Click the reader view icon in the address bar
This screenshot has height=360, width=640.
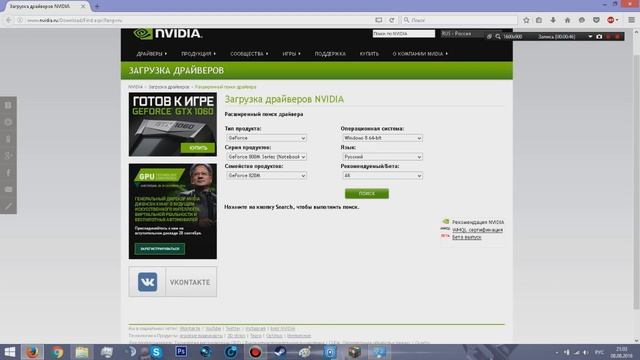pos(379,20)
